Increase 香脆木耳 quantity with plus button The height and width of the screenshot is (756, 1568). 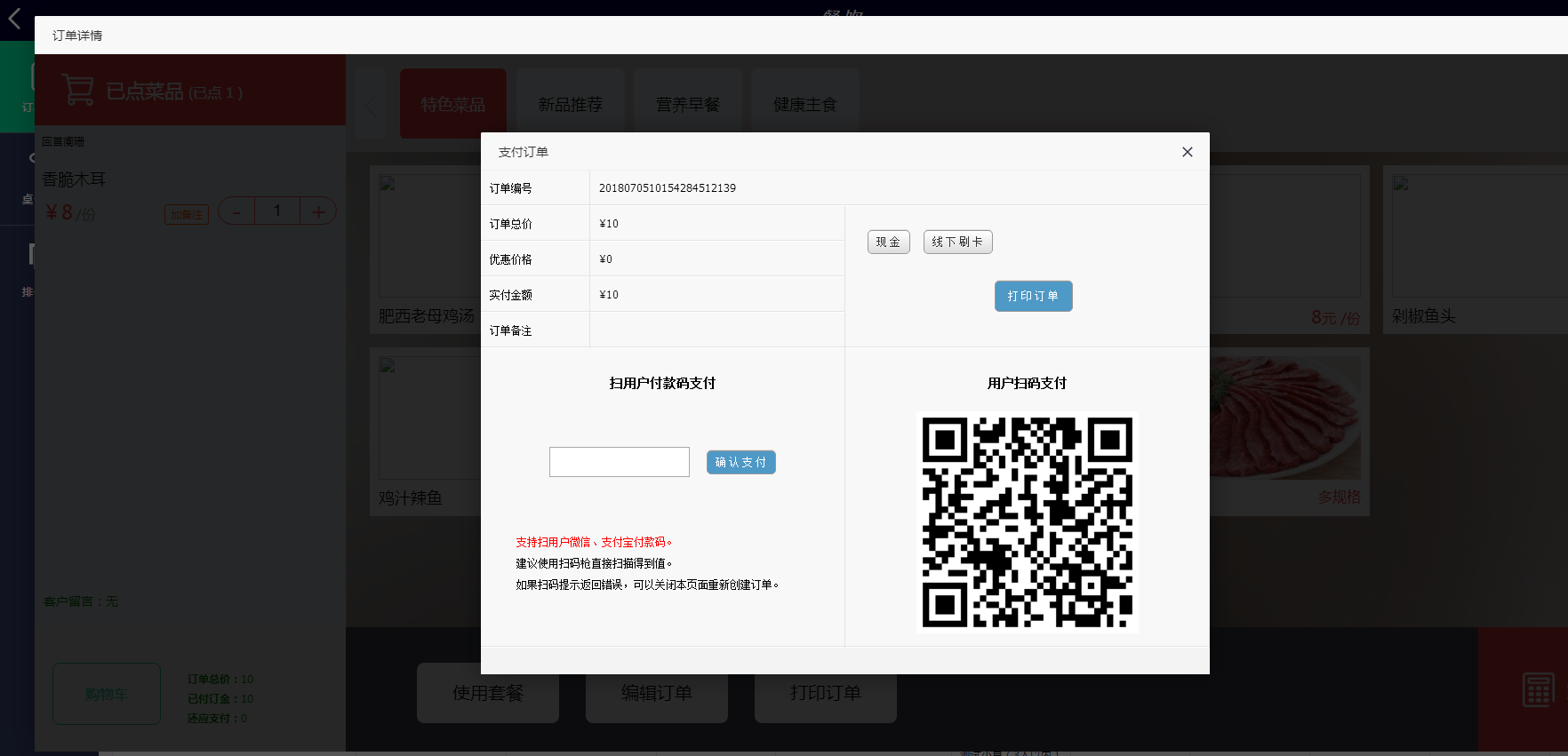(x=318, y=211)
